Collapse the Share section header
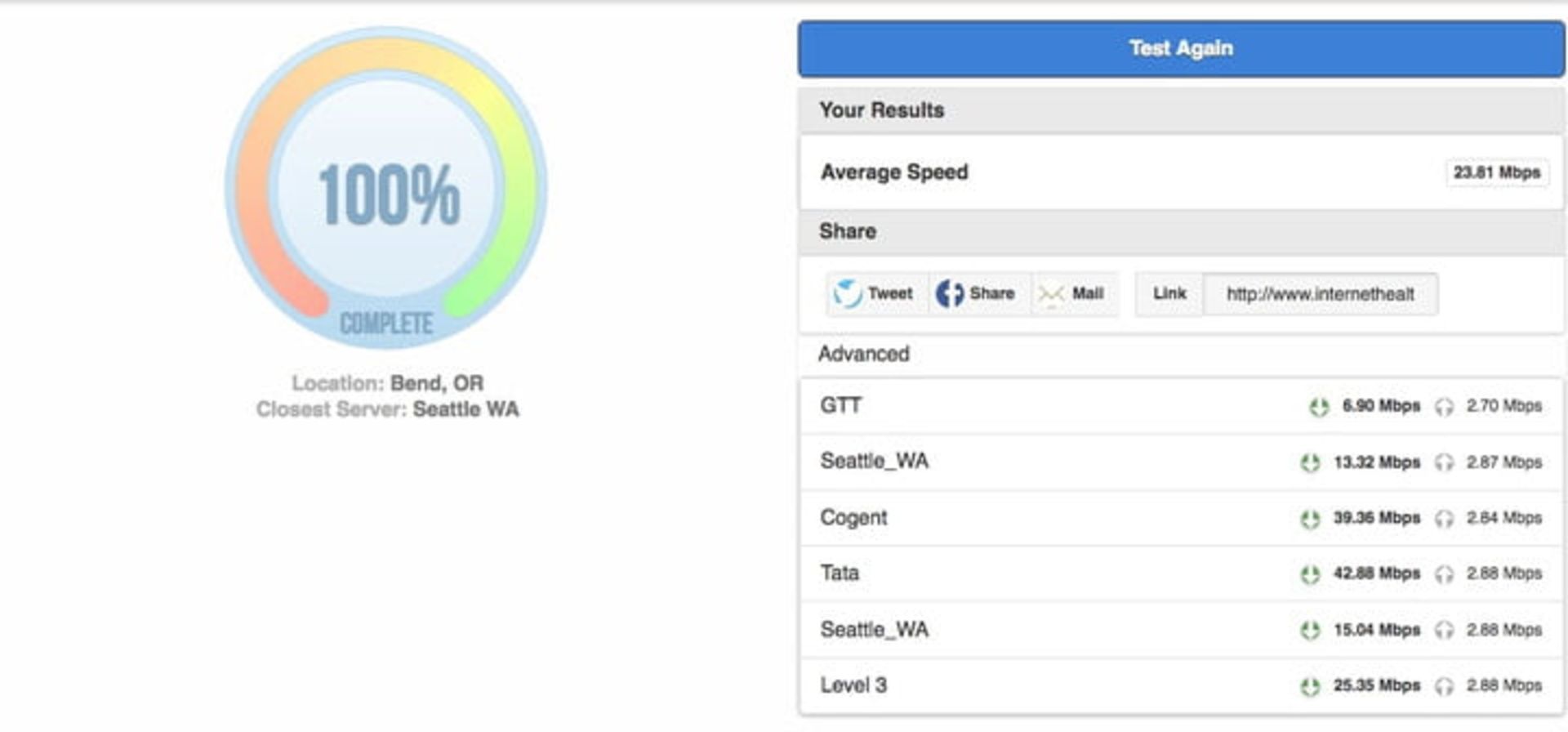The width and height of the screenshot is (1568, 732). (x=848, y=232)
